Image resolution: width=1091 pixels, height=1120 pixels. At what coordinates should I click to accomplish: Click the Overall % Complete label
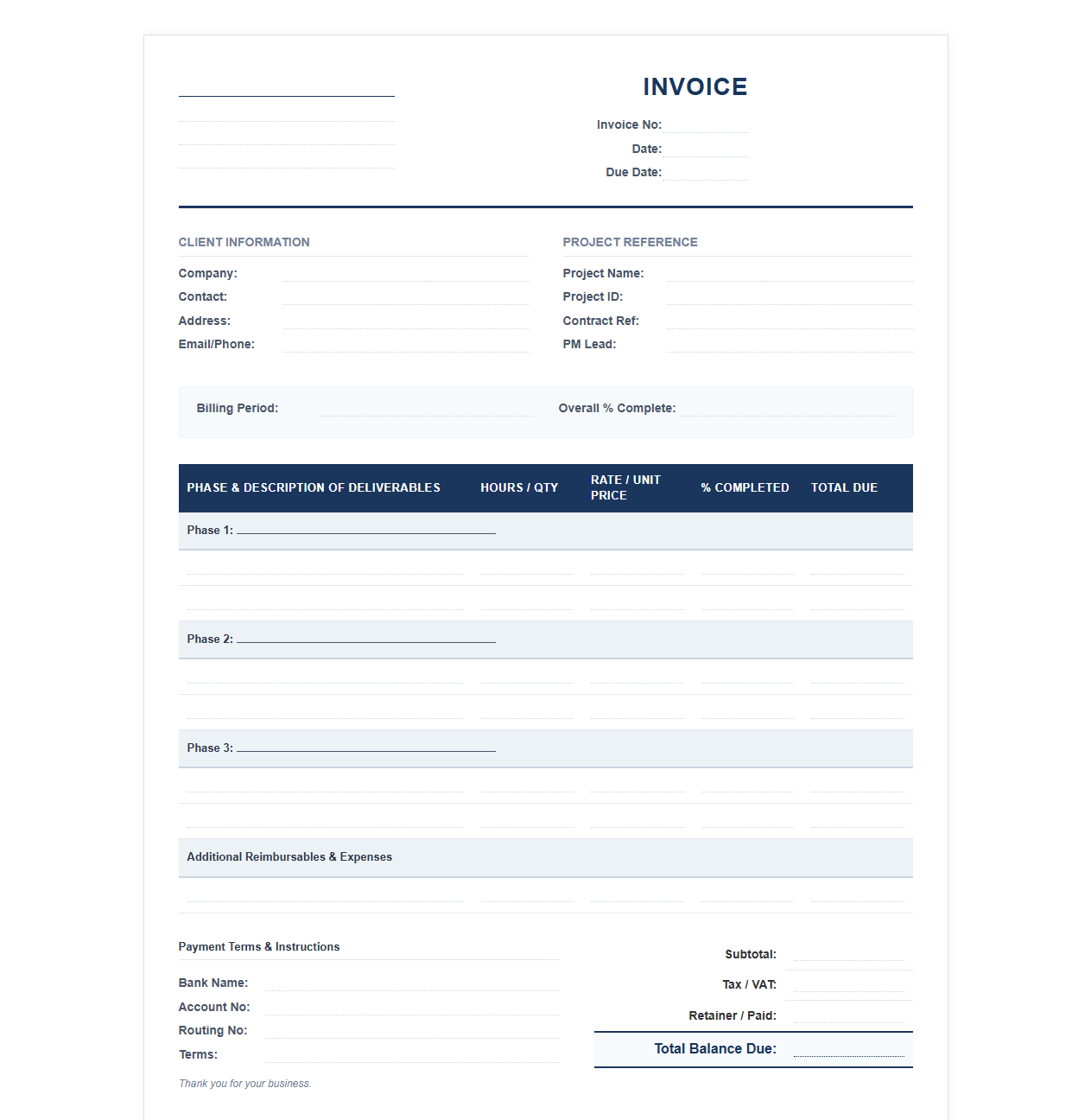(x=617, y=408)
